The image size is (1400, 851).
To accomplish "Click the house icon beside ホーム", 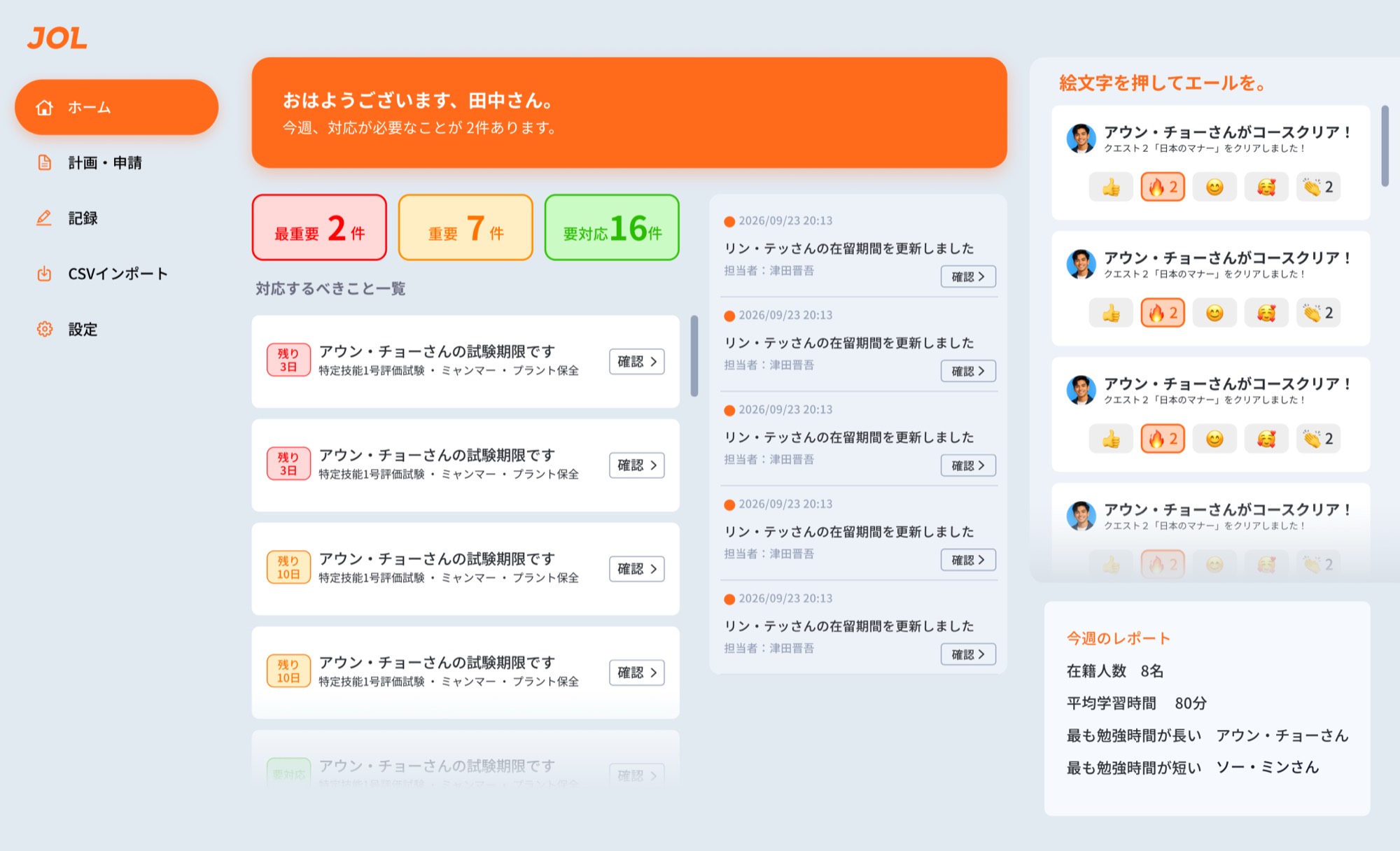I will (x=45, y=107).
